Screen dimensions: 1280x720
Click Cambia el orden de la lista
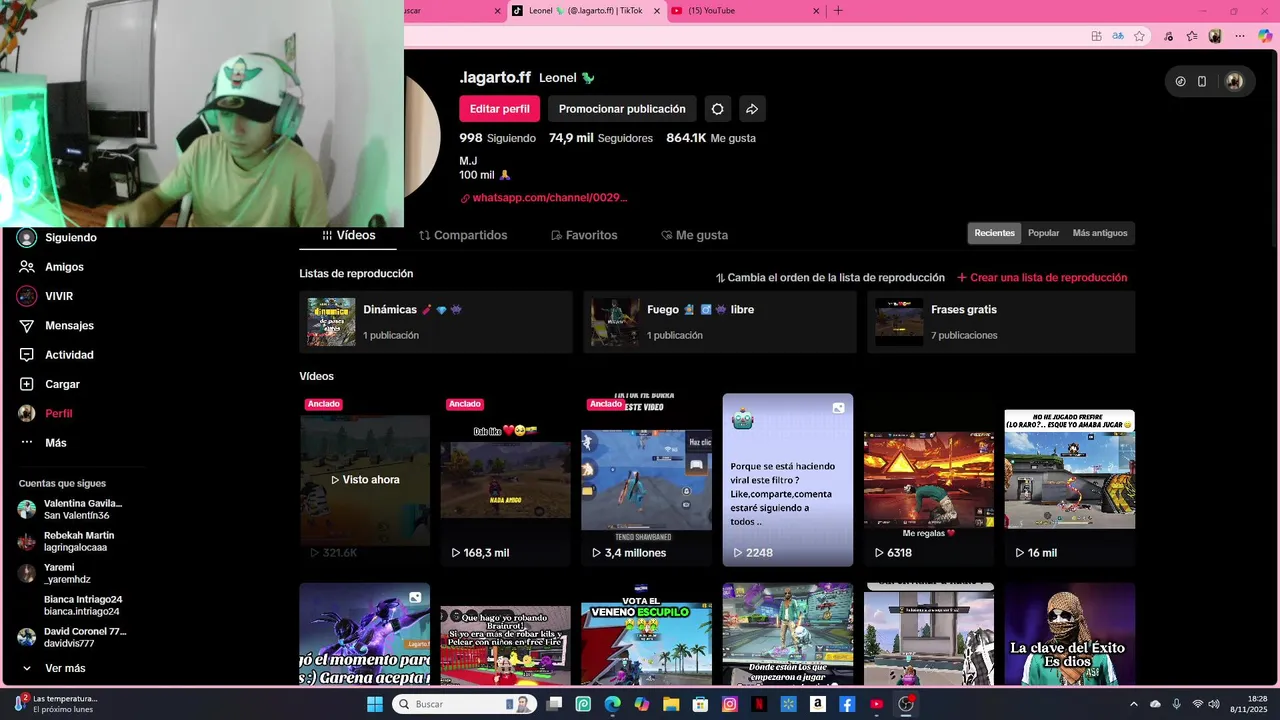[x=830, y=278]
